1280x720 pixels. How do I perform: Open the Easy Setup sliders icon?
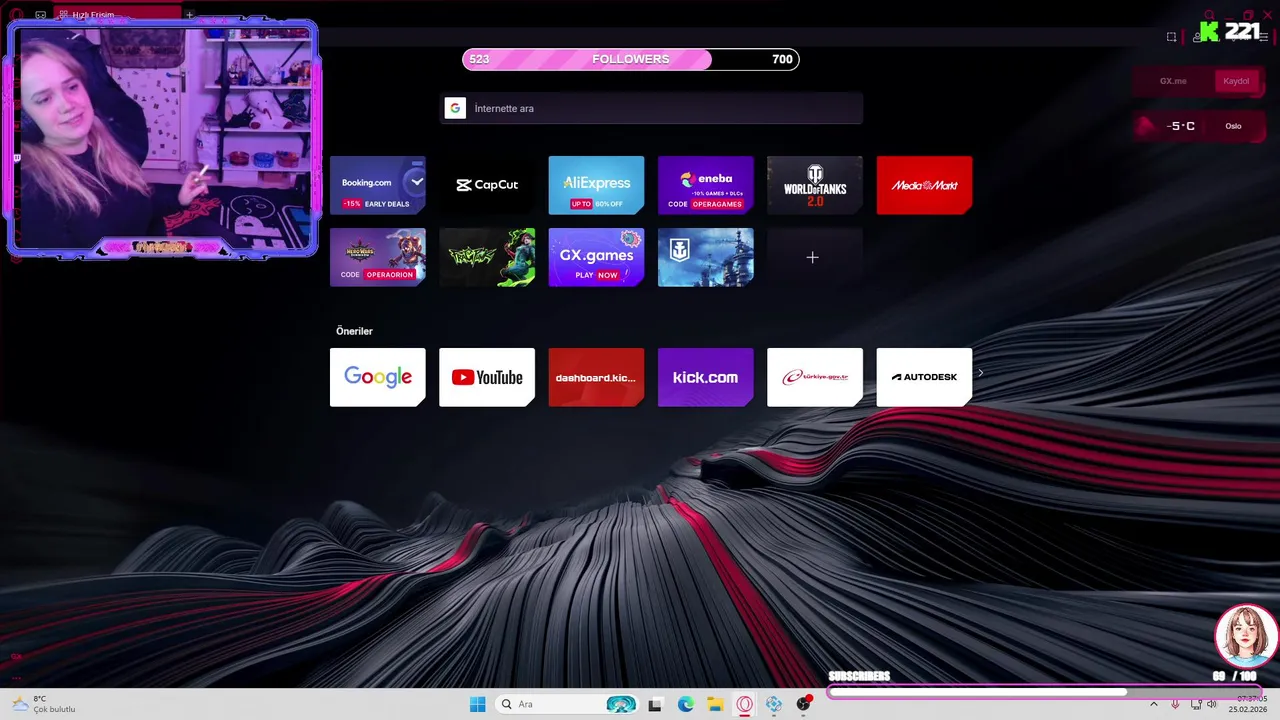tap(1264, 37)
